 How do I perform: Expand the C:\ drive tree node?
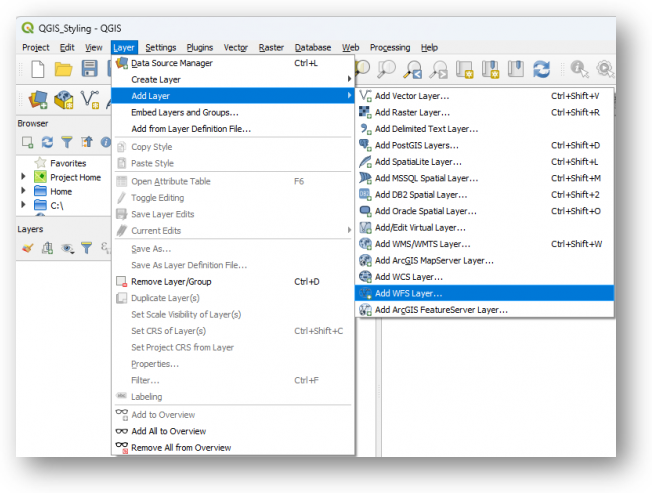[23, 205]
